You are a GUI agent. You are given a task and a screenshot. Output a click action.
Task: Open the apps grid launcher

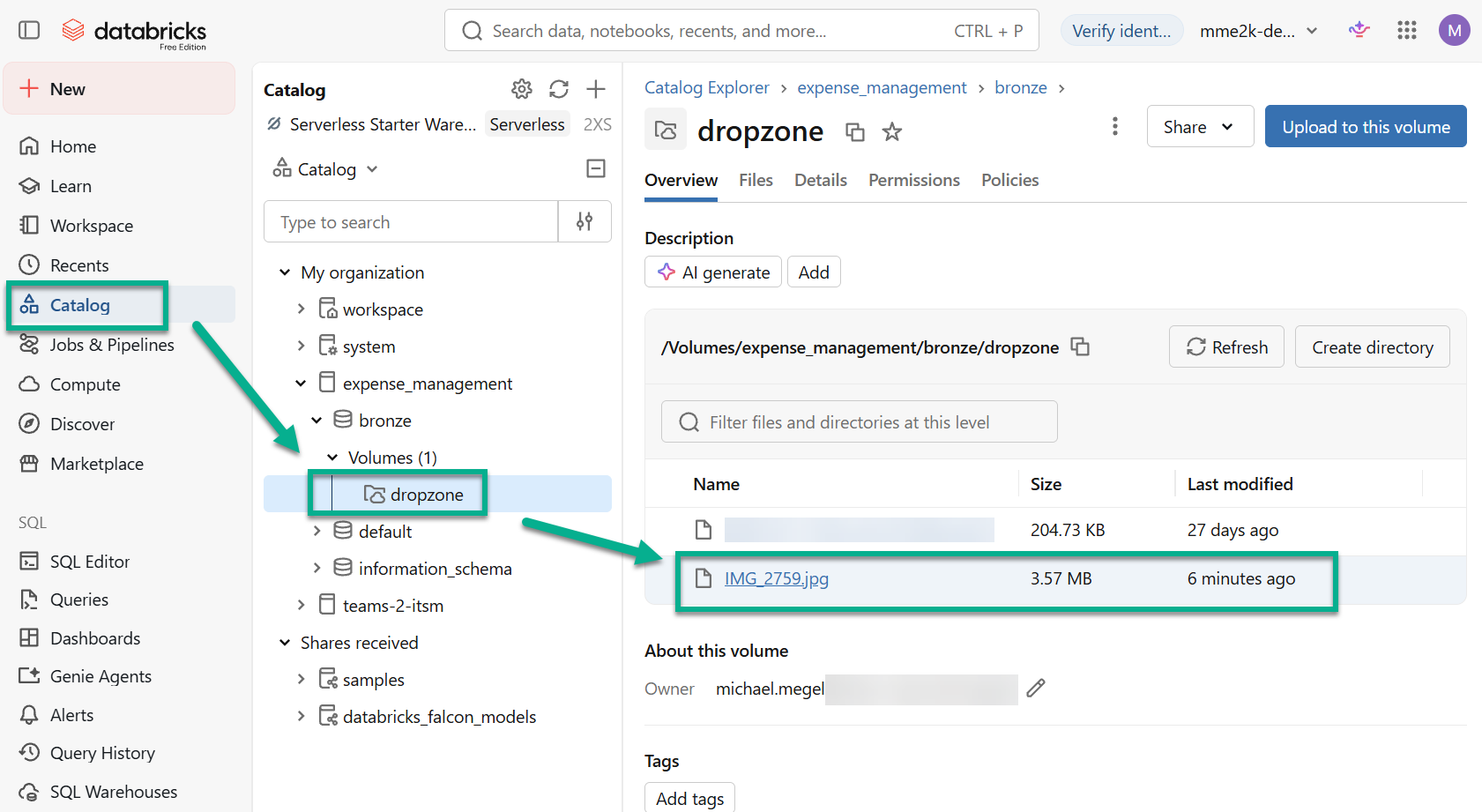1406,30
